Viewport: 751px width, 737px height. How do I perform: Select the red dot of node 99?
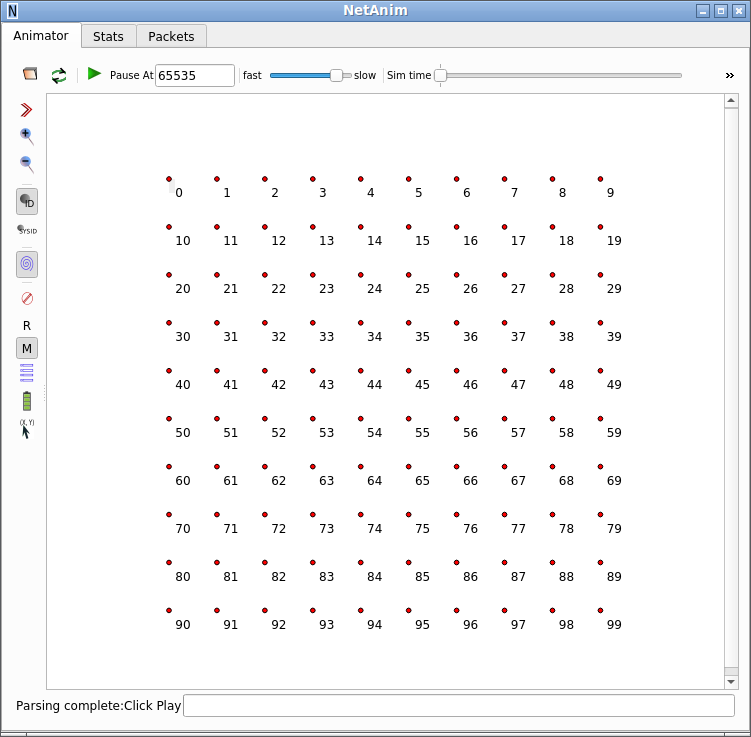coord(600,611)
